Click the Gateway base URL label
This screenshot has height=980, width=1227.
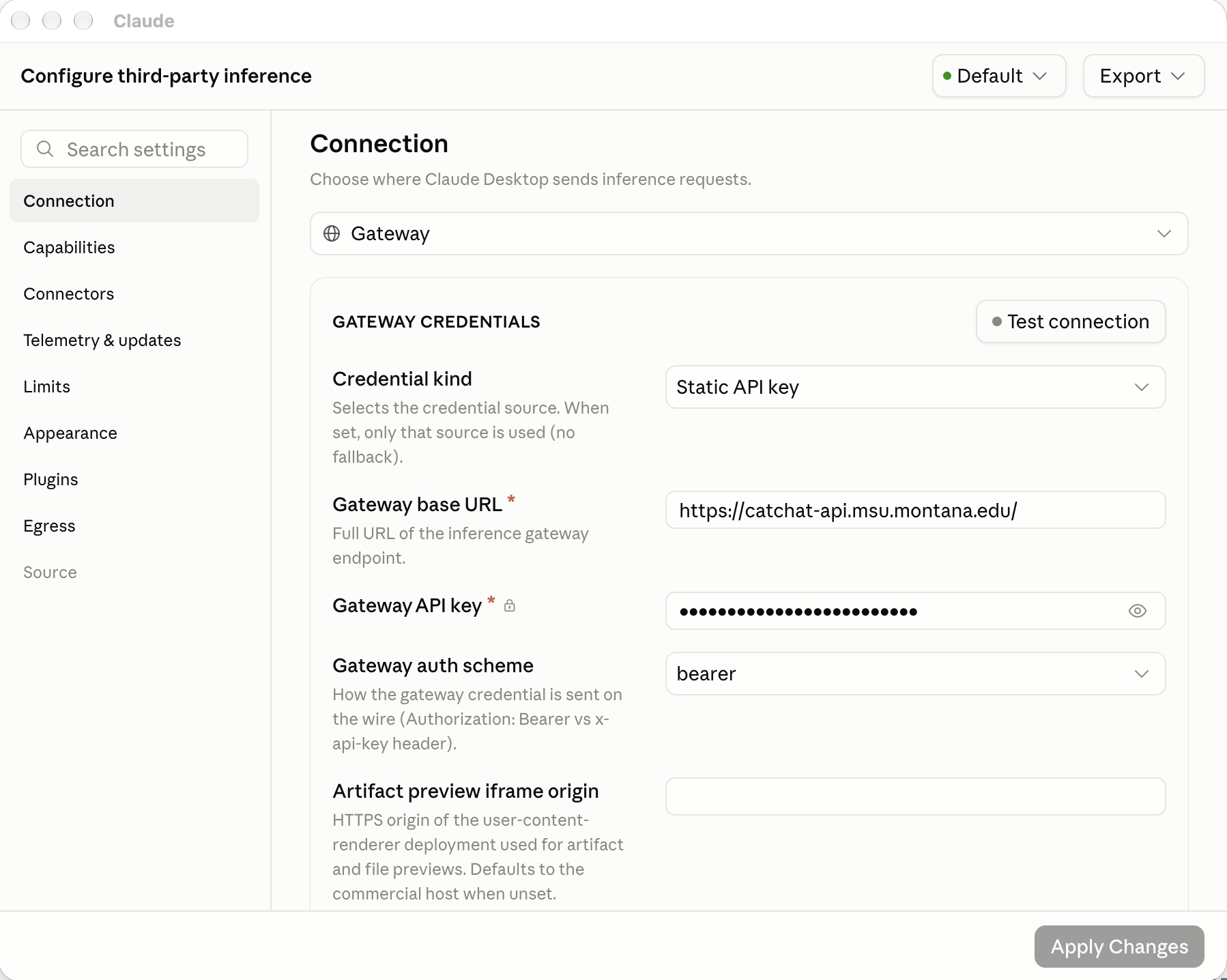[417, 504]
